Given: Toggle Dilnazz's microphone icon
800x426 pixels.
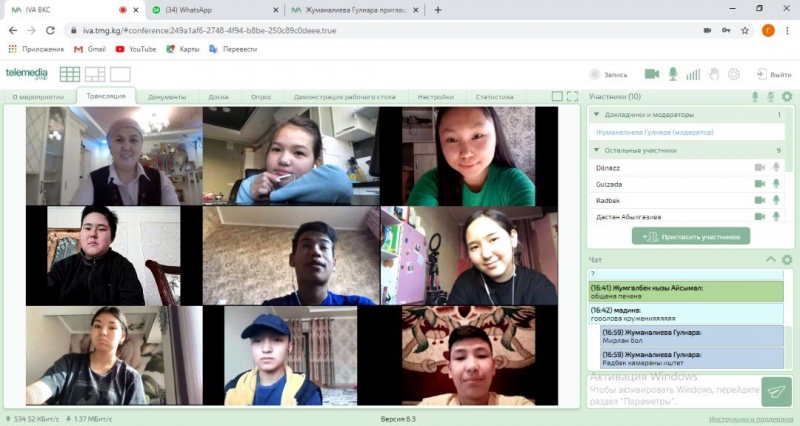Looking at the screenshot, I should [x=776, y=167].
